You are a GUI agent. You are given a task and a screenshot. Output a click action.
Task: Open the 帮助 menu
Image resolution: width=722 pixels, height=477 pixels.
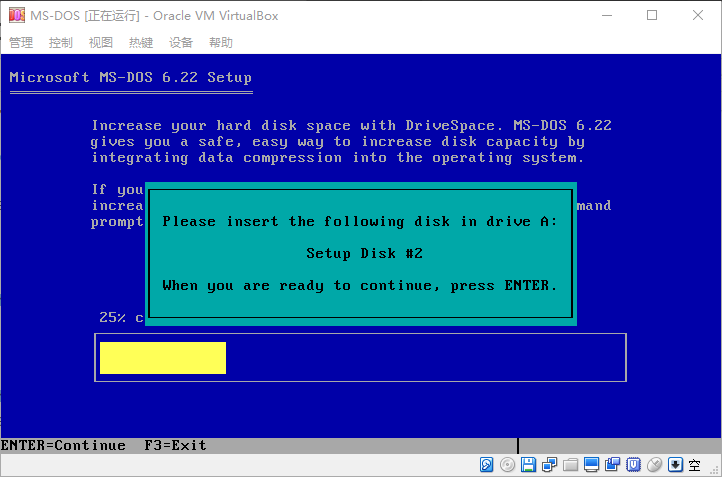(x=221, y=43)
